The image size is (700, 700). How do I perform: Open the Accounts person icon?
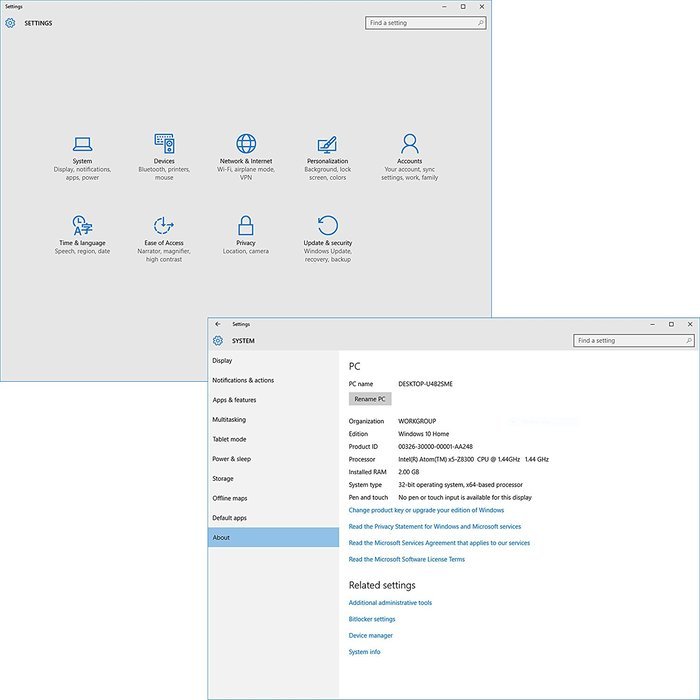(x=409, y=143)
